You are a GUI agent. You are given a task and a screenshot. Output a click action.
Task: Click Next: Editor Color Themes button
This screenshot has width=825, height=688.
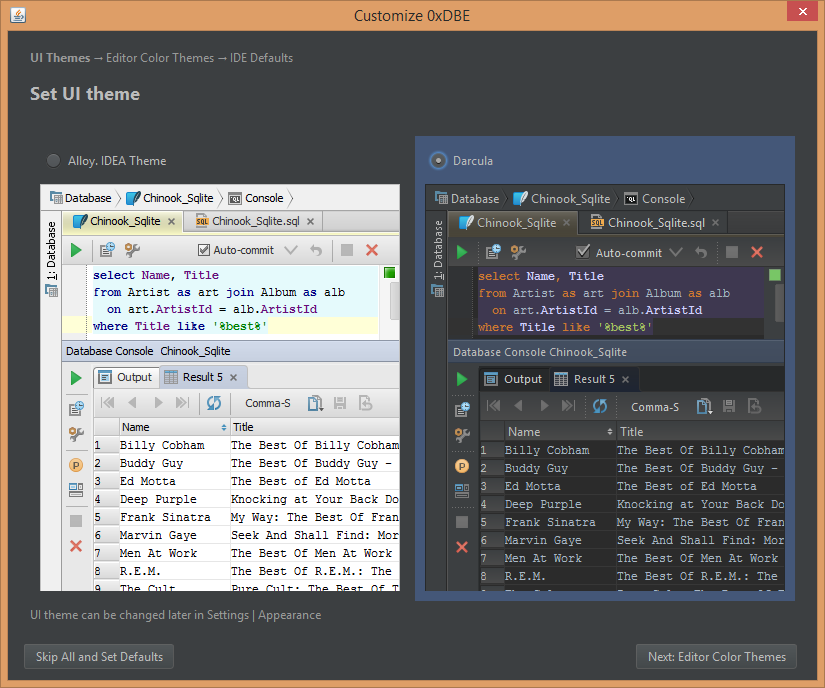point(716,657)
